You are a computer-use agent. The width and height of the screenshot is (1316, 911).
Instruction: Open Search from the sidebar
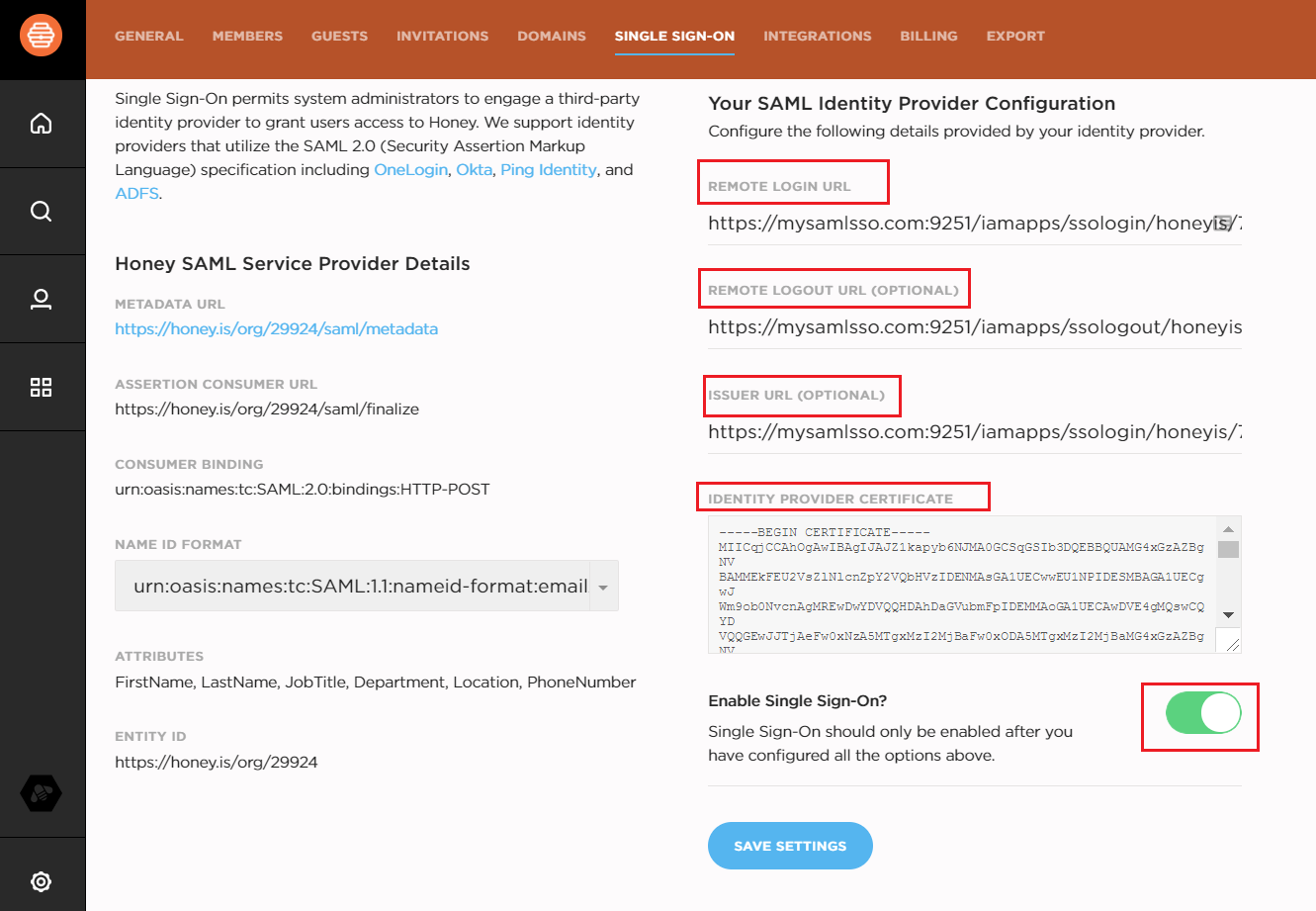point(42,211)
